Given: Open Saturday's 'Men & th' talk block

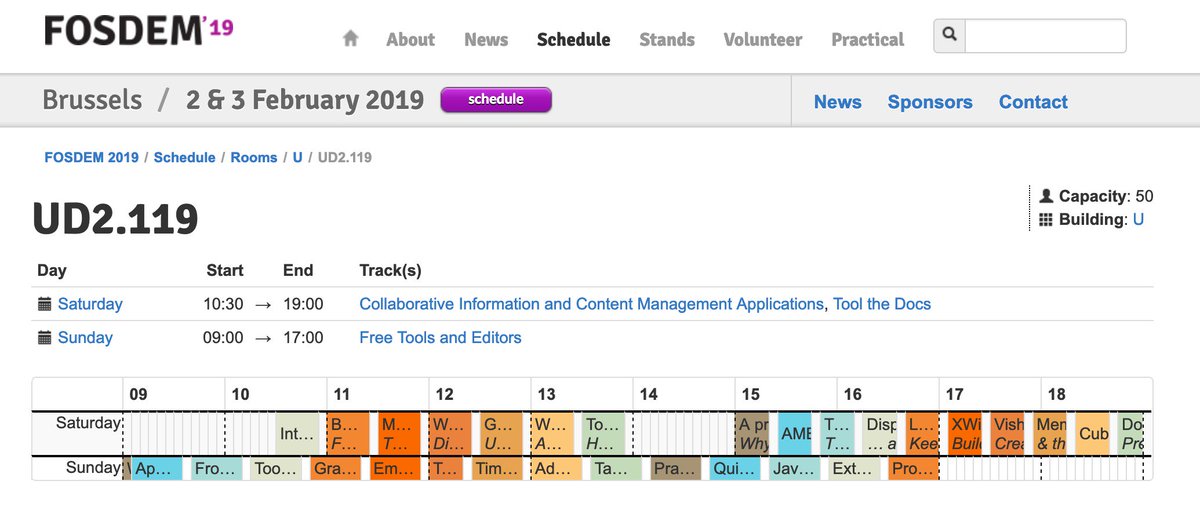Looking at the screenshot, I should point(1050,434).
